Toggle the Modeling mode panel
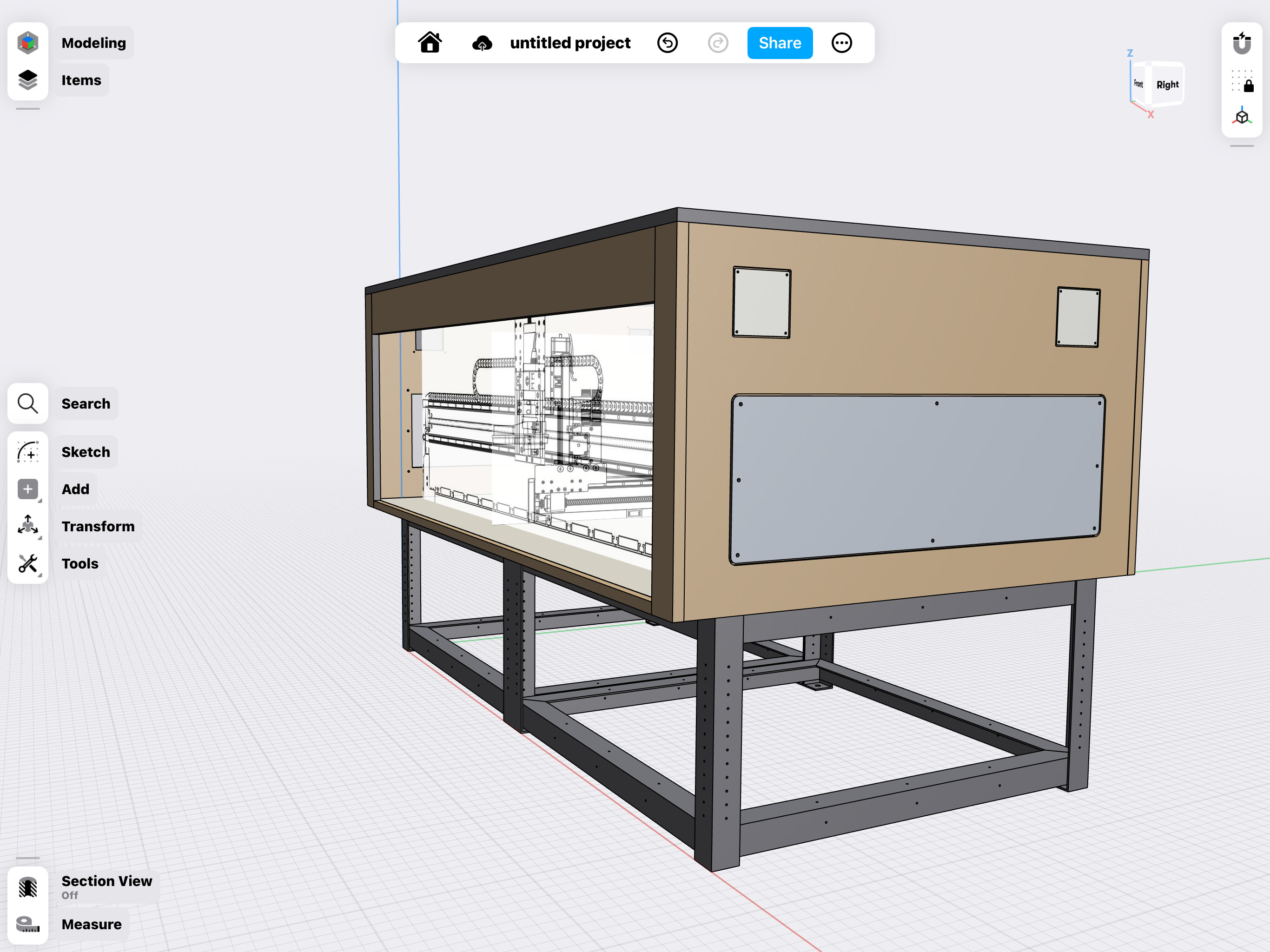The image size is (1270, 952). pyautogui.click(x=28, y=42)
